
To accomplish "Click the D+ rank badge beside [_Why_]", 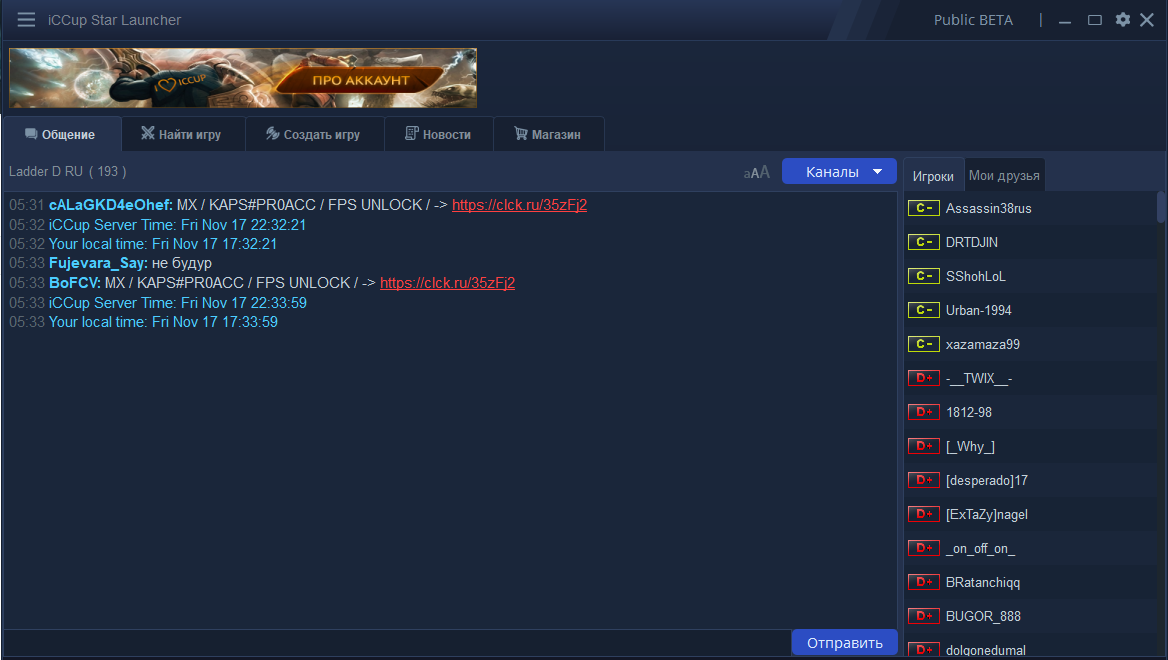I will point(924,445).
